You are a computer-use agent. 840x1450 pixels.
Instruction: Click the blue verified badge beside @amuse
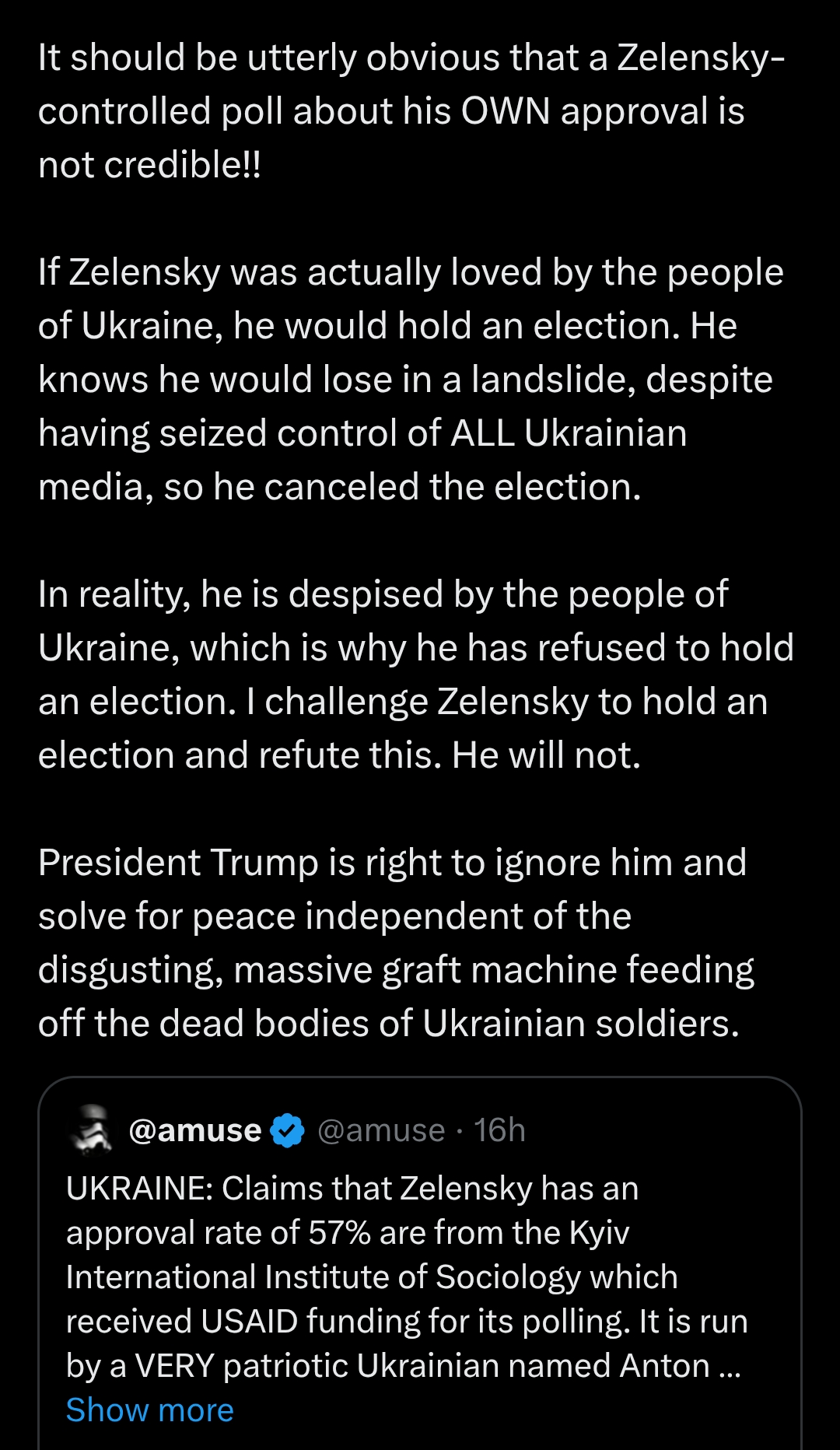(x=287, y=1130)
